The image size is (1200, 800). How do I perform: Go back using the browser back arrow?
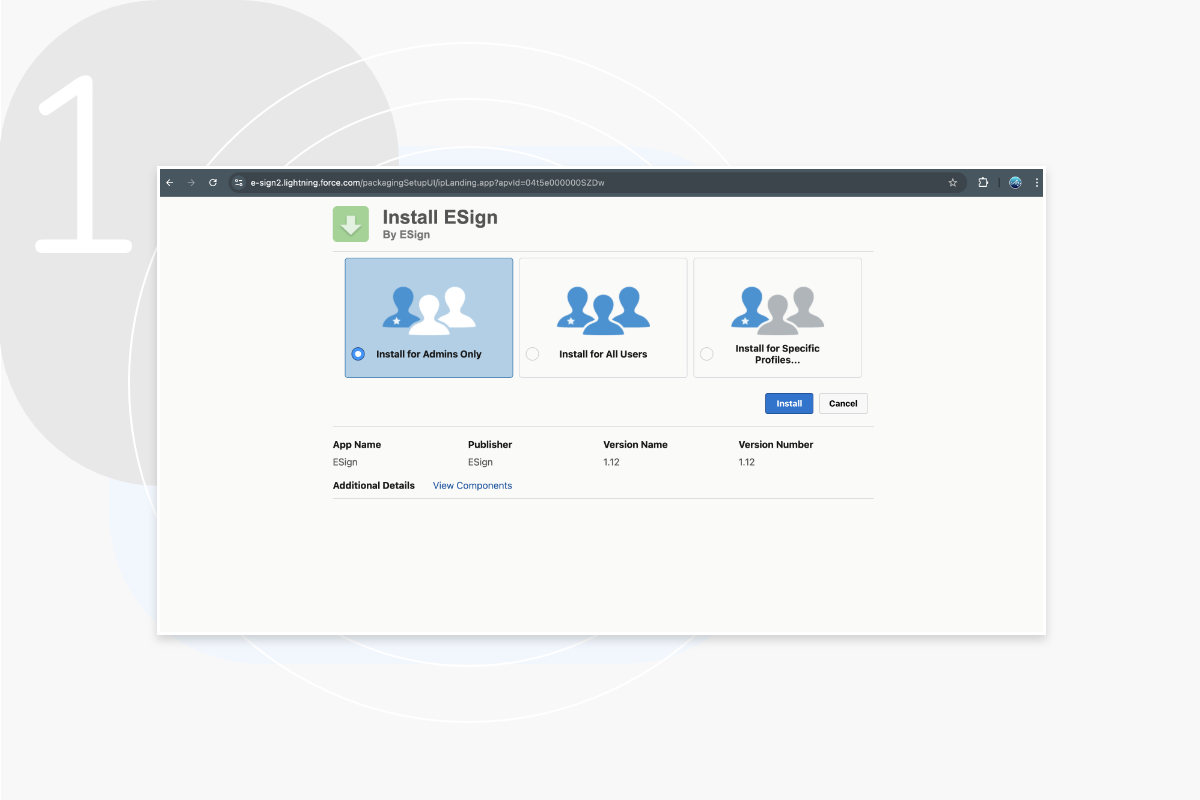[x=170, y=183]
